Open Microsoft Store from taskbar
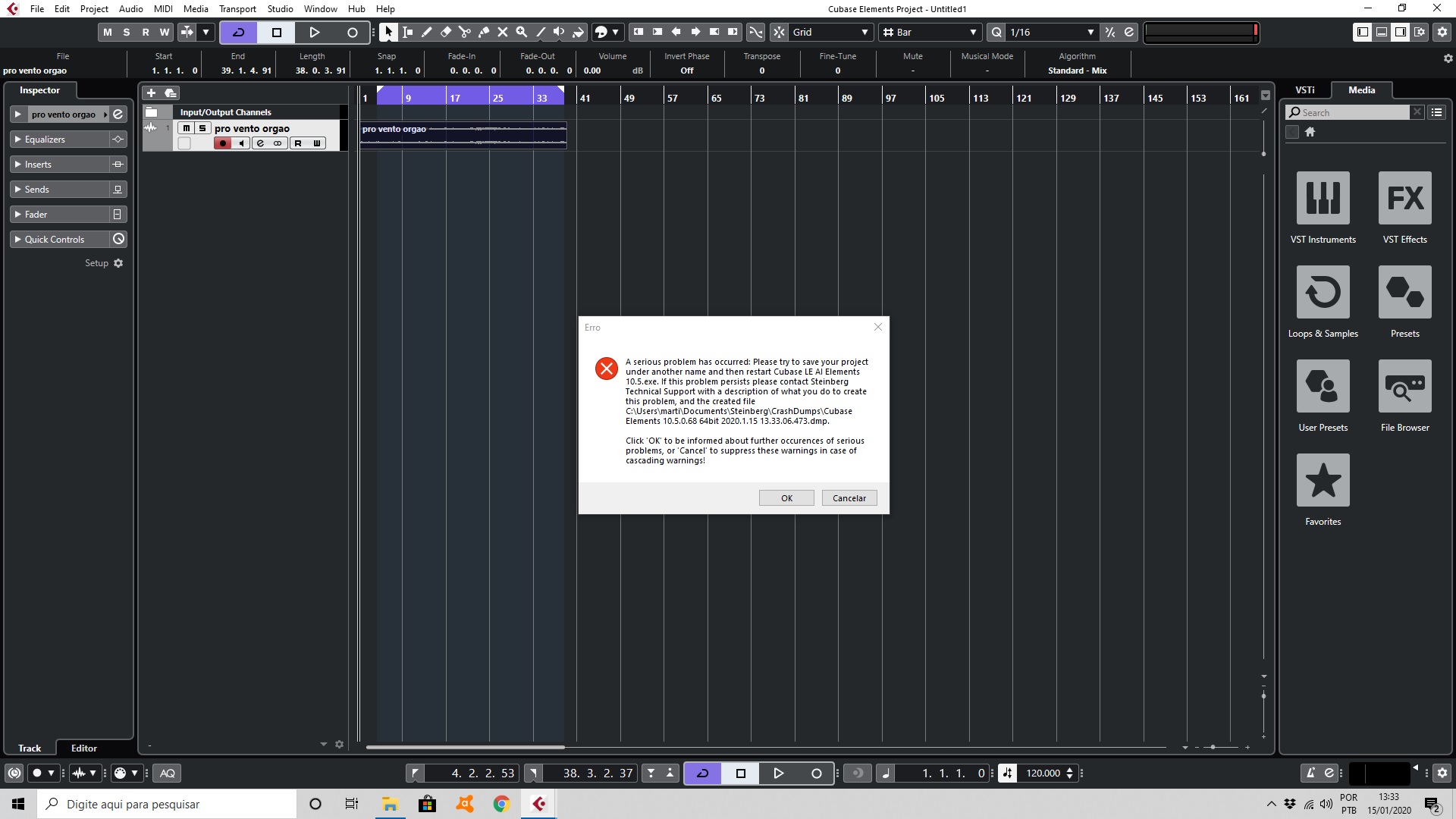Screen dimensions: 1456x819 click(x=427, y=804)
